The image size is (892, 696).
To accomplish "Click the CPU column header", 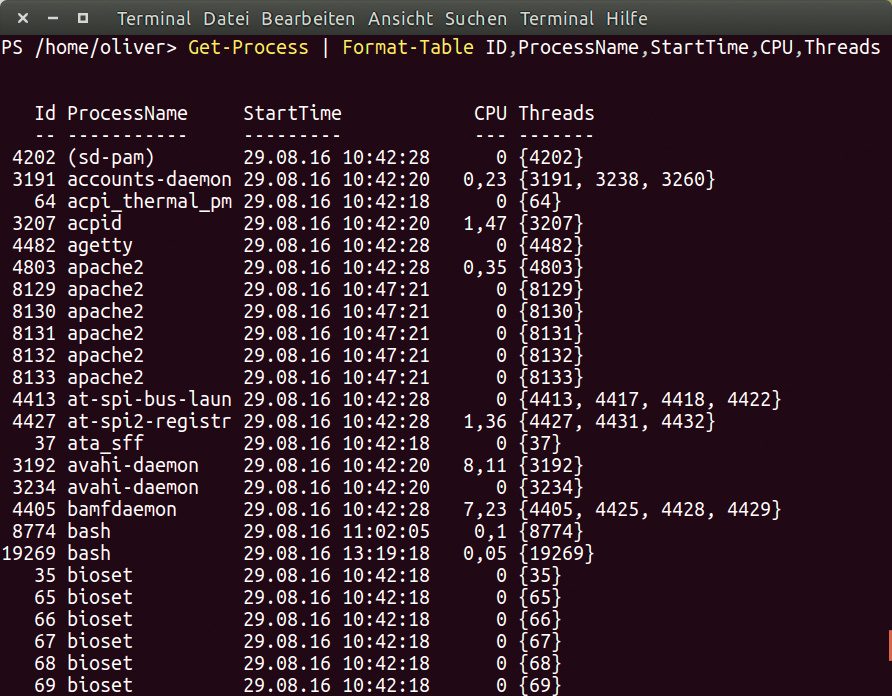I will [490, 114].
